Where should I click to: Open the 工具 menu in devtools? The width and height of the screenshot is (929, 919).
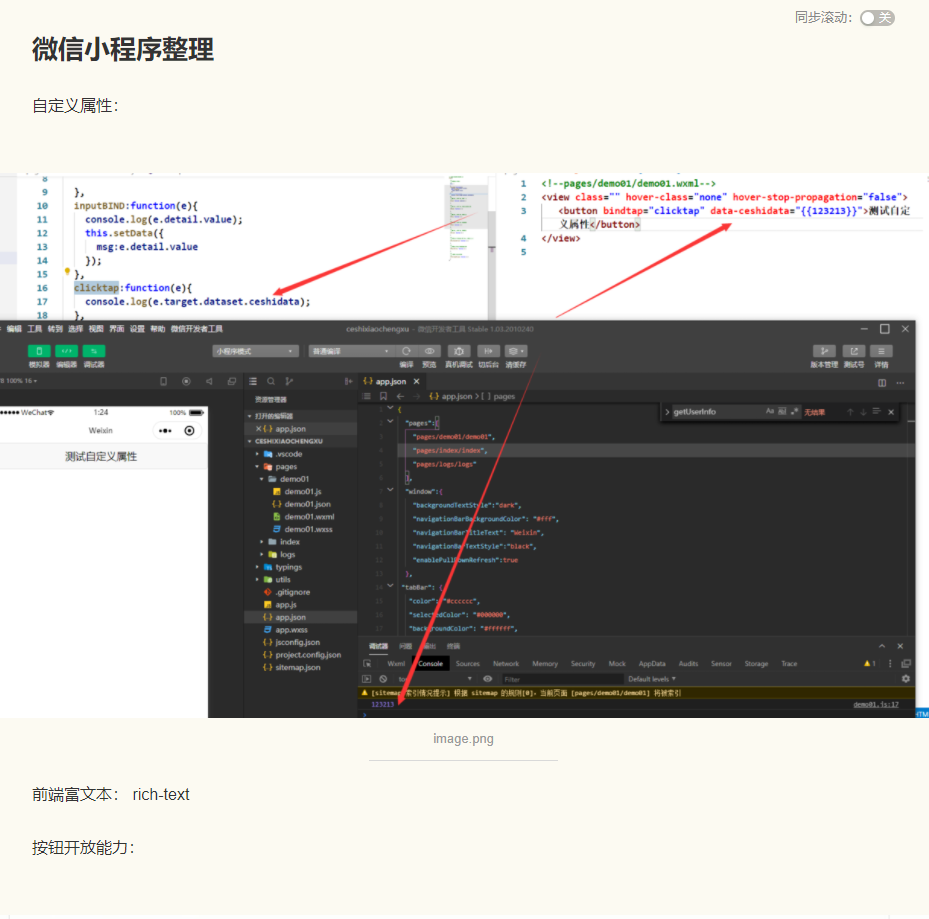click(x=35, y=329)
